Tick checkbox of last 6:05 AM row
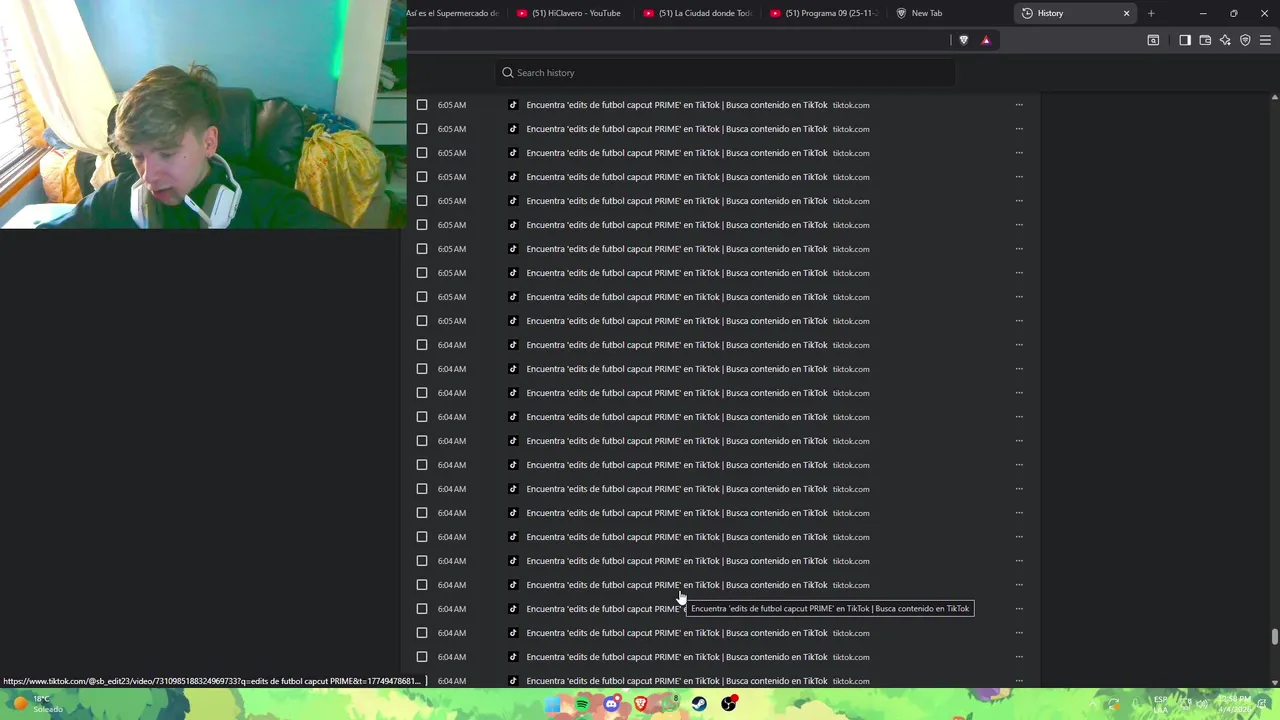1280x720 pixels. tap(422, 321)
